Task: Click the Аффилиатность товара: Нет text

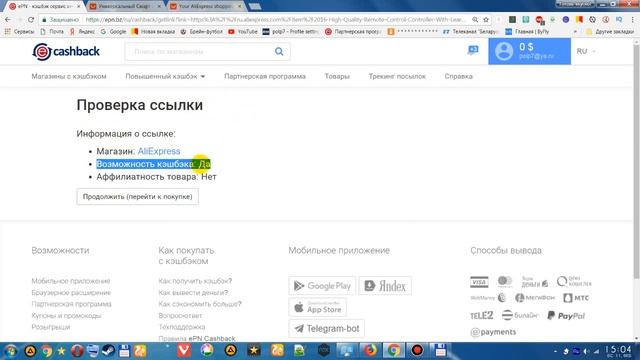Action: coord(156,177)
